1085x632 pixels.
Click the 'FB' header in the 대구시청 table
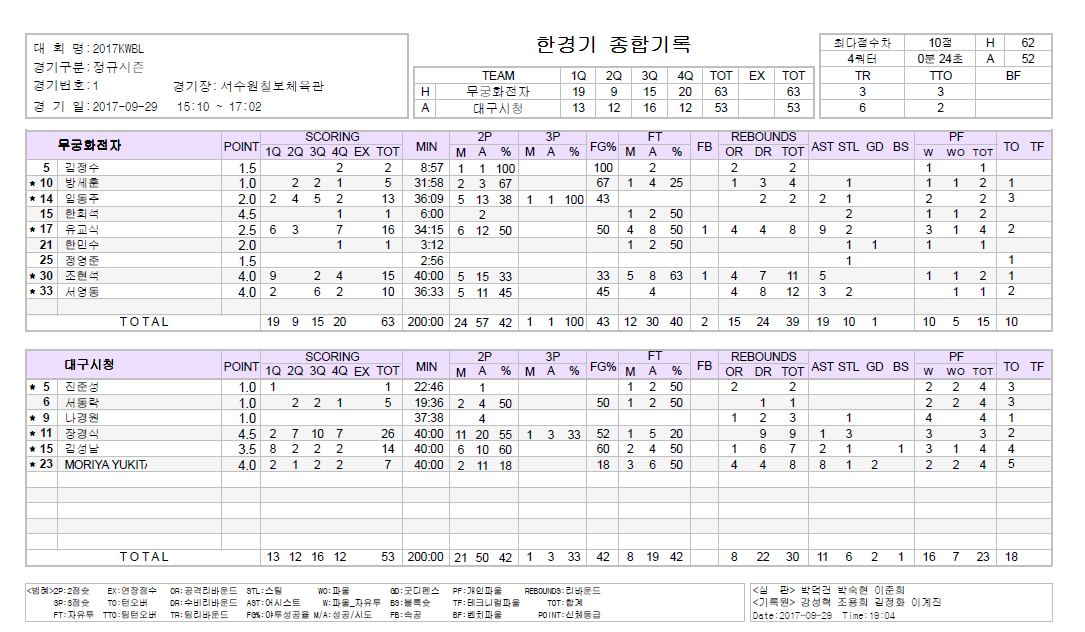coord(704,365)
